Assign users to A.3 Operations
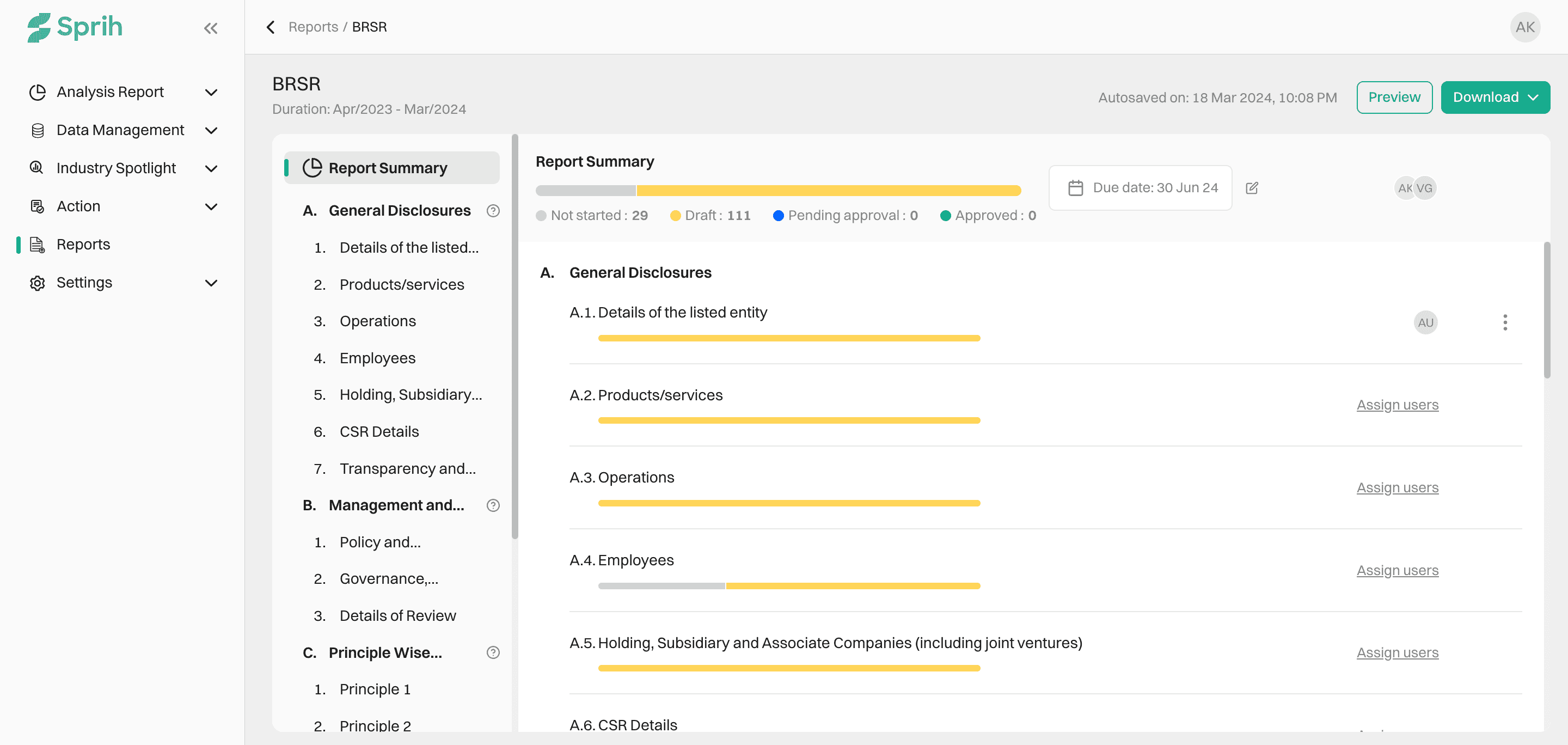1568x745 pixels. click(x=1397, y=487)
